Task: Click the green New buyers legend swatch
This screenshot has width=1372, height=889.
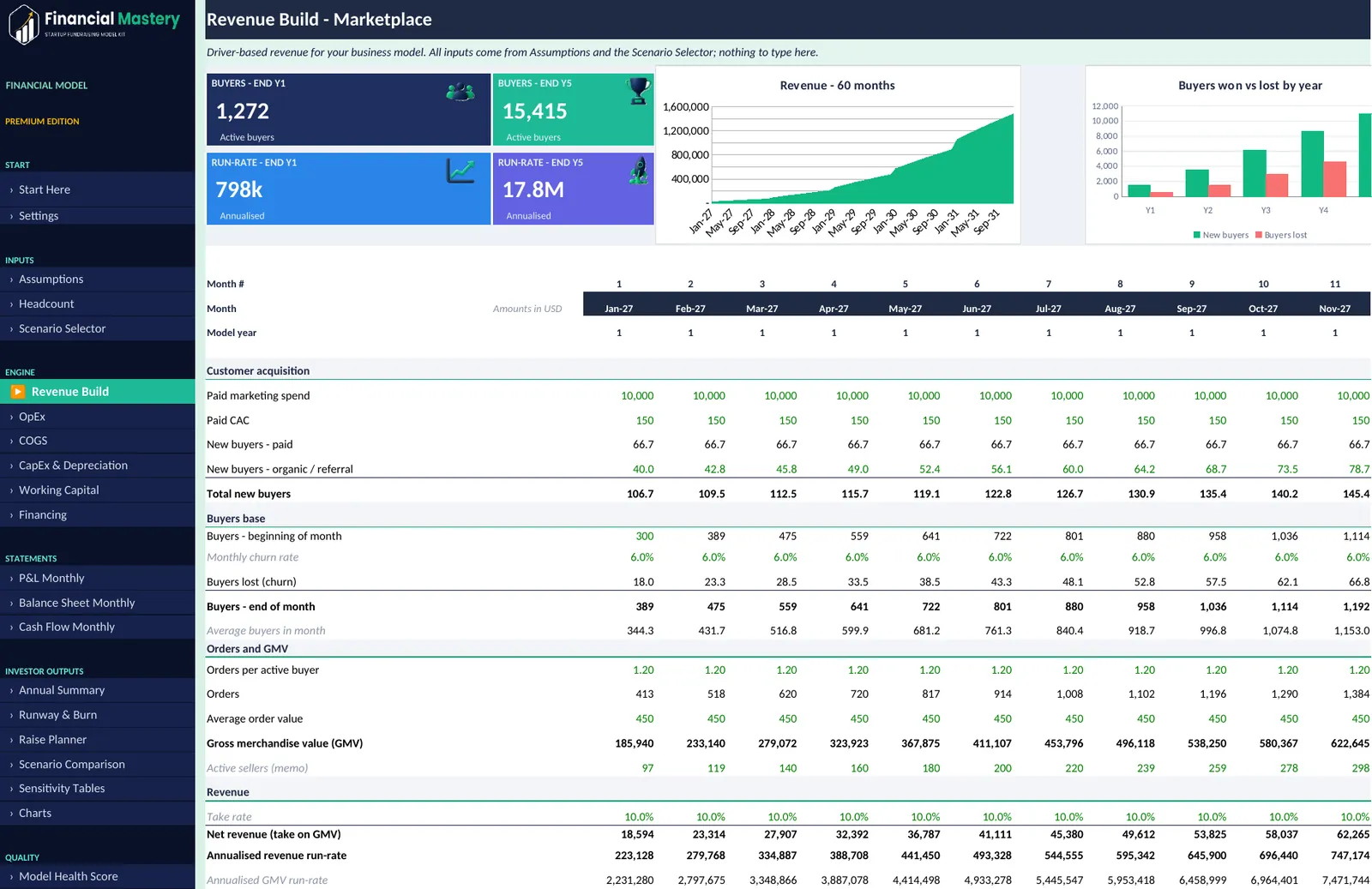Action: click(x=1197, y=235)
